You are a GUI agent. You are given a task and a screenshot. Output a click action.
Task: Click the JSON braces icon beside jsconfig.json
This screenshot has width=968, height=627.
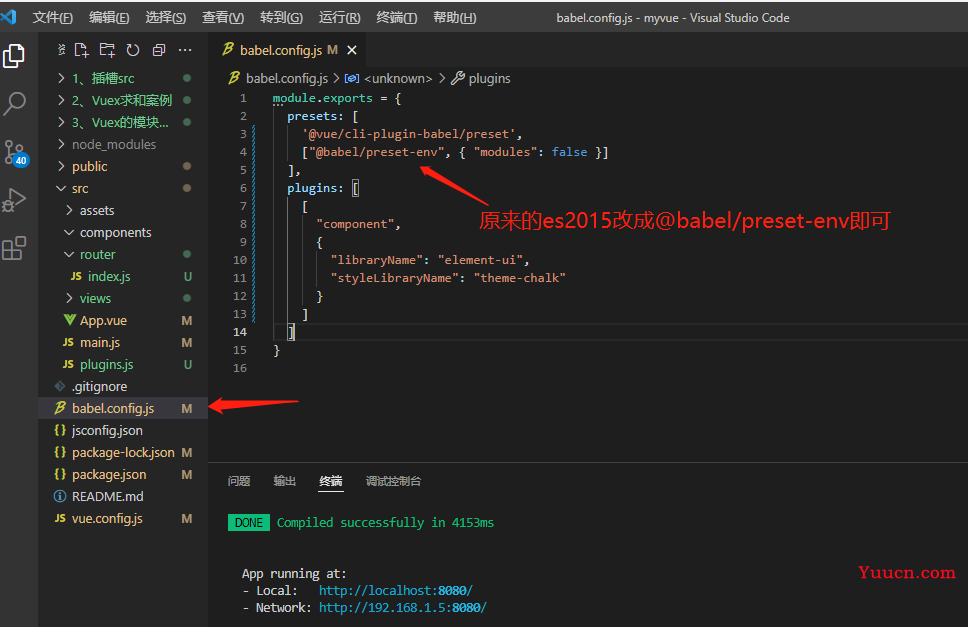click(60, 430)
